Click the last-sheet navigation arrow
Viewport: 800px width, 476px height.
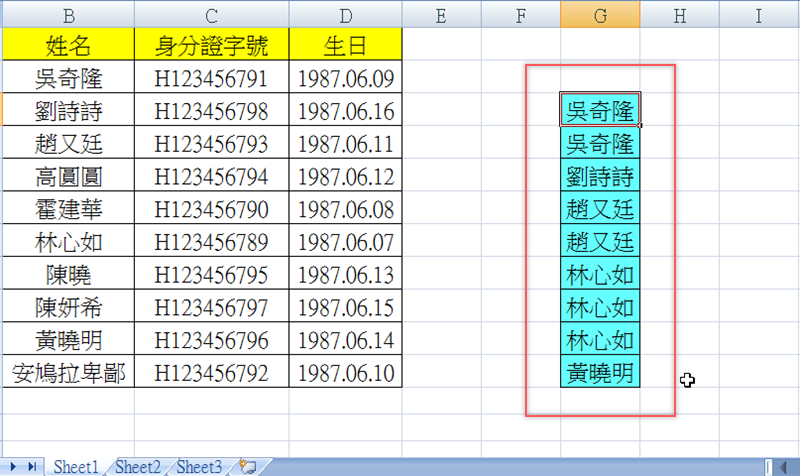(x=32, y=466)
